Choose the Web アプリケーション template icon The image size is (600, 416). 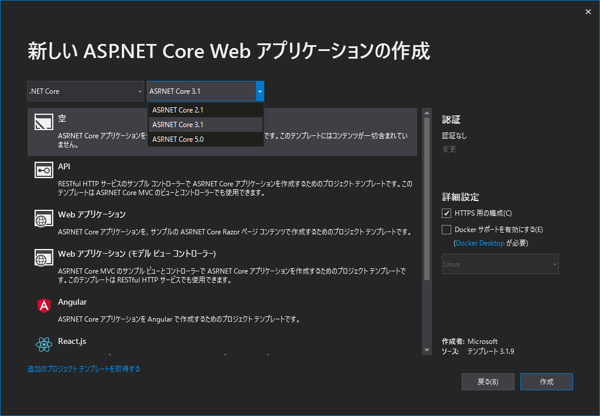(44, 219)
